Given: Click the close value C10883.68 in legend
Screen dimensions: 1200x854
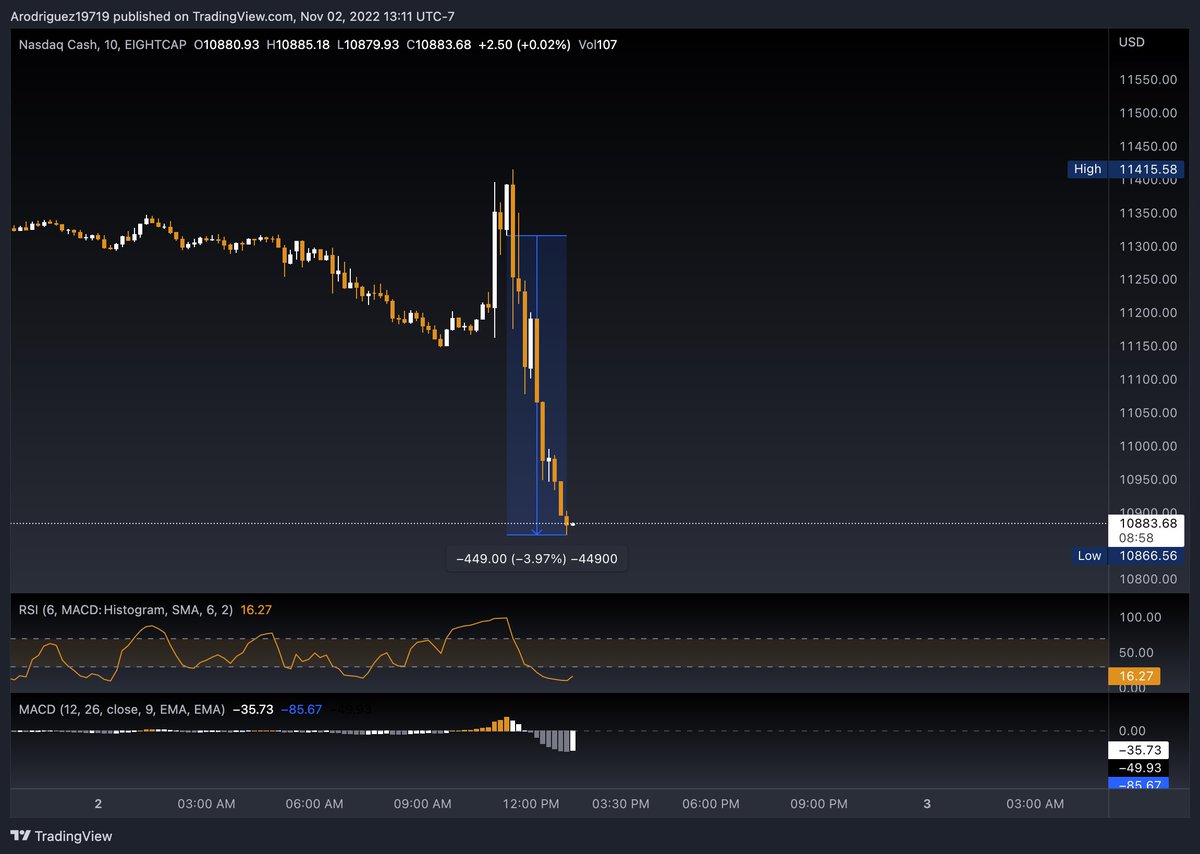Looking at the screenshot, I should 440,45.
